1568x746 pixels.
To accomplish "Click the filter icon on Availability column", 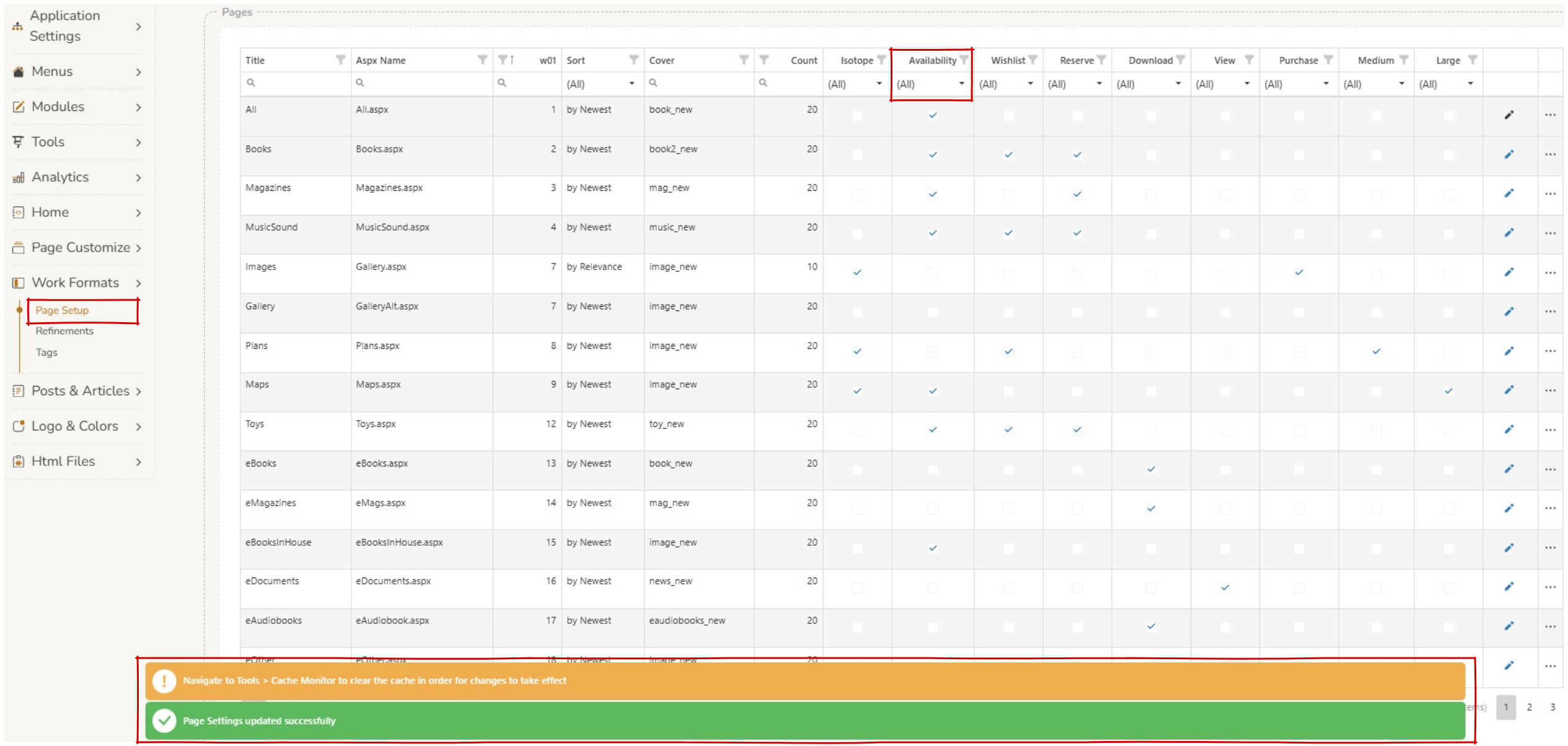I will click(964, 59).
